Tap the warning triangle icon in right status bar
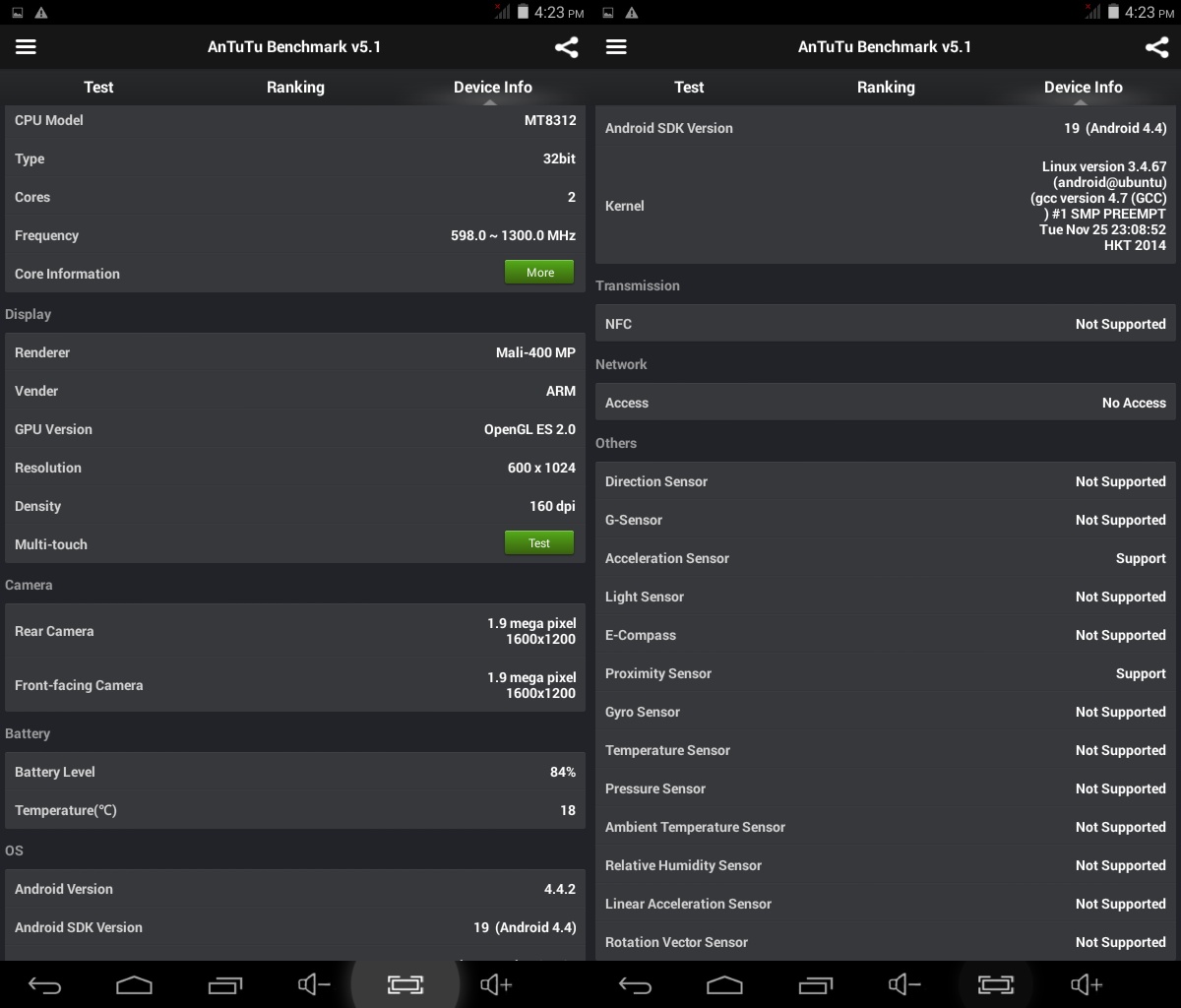 click(632, 13)
